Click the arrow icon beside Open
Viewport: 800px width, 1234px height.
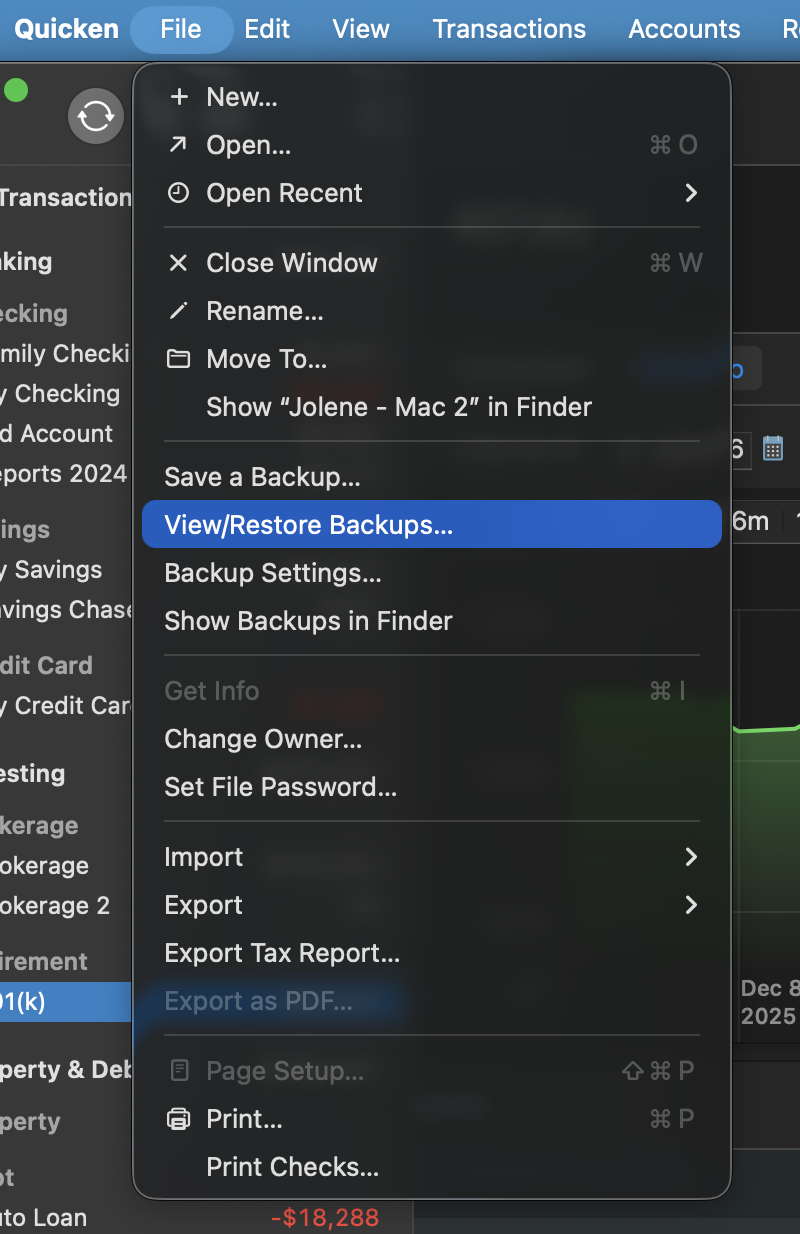click(x=178, y=145)
